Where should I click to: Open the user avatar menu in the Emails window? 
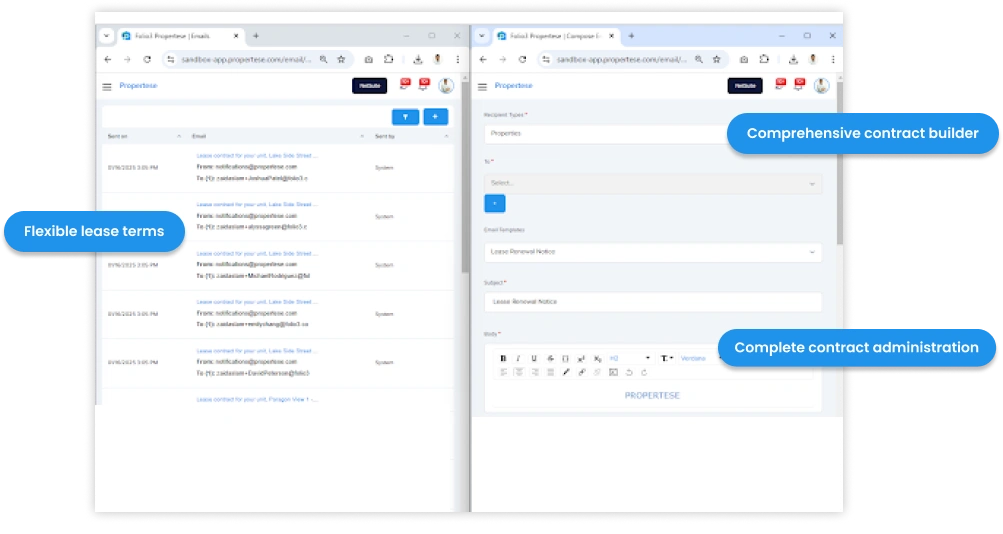446,85
